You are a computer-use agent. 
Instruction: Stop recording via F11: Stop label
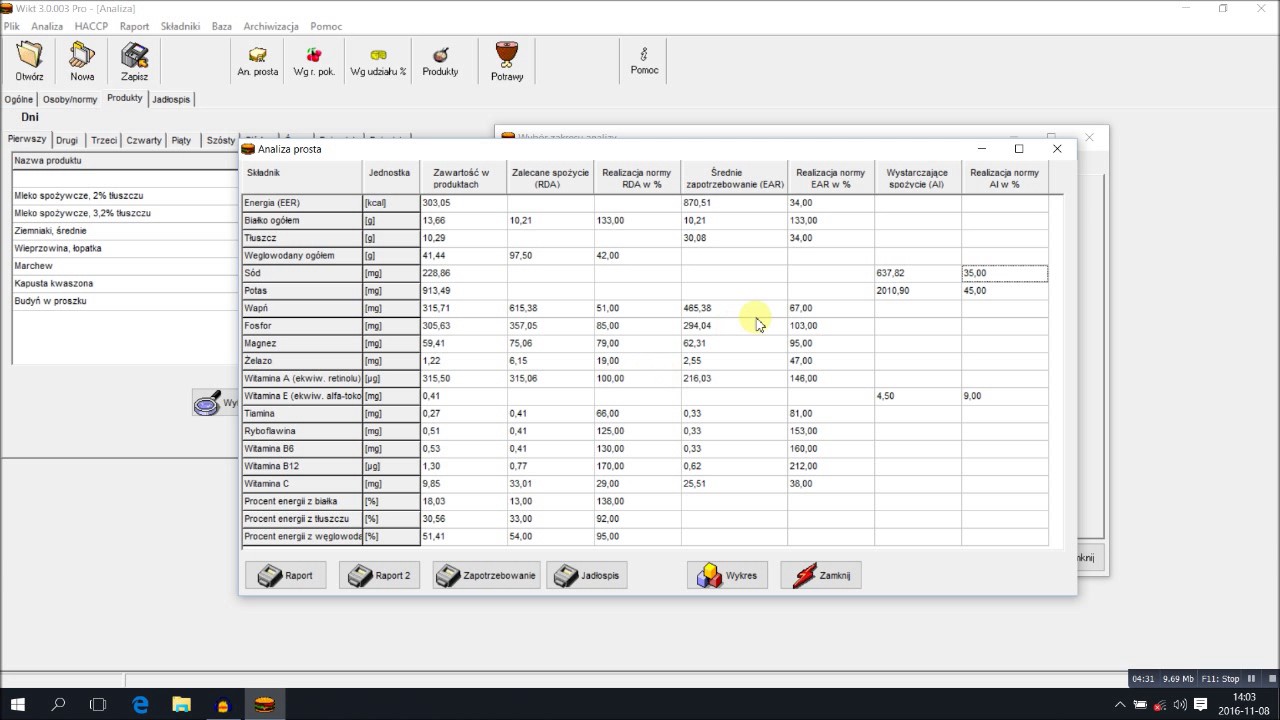click(1220, 679)
